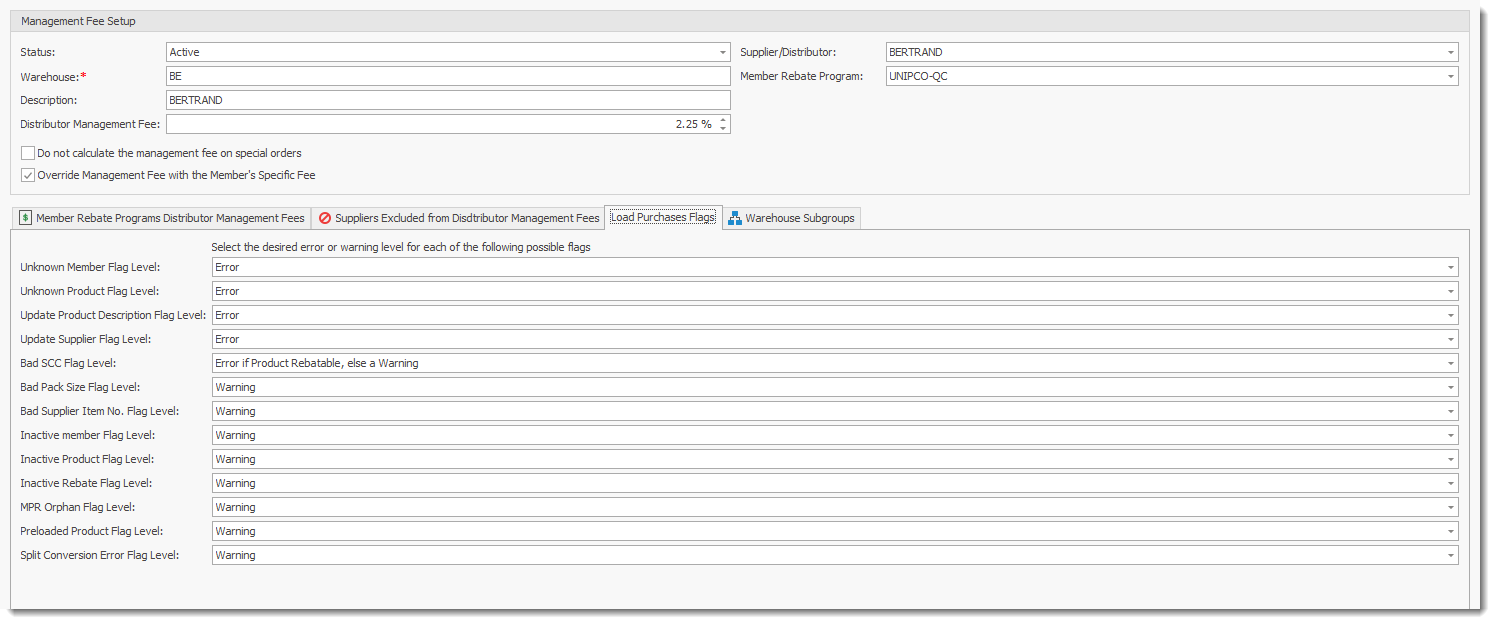Click the Description text field
The image size is (1496, 624).
447,100
